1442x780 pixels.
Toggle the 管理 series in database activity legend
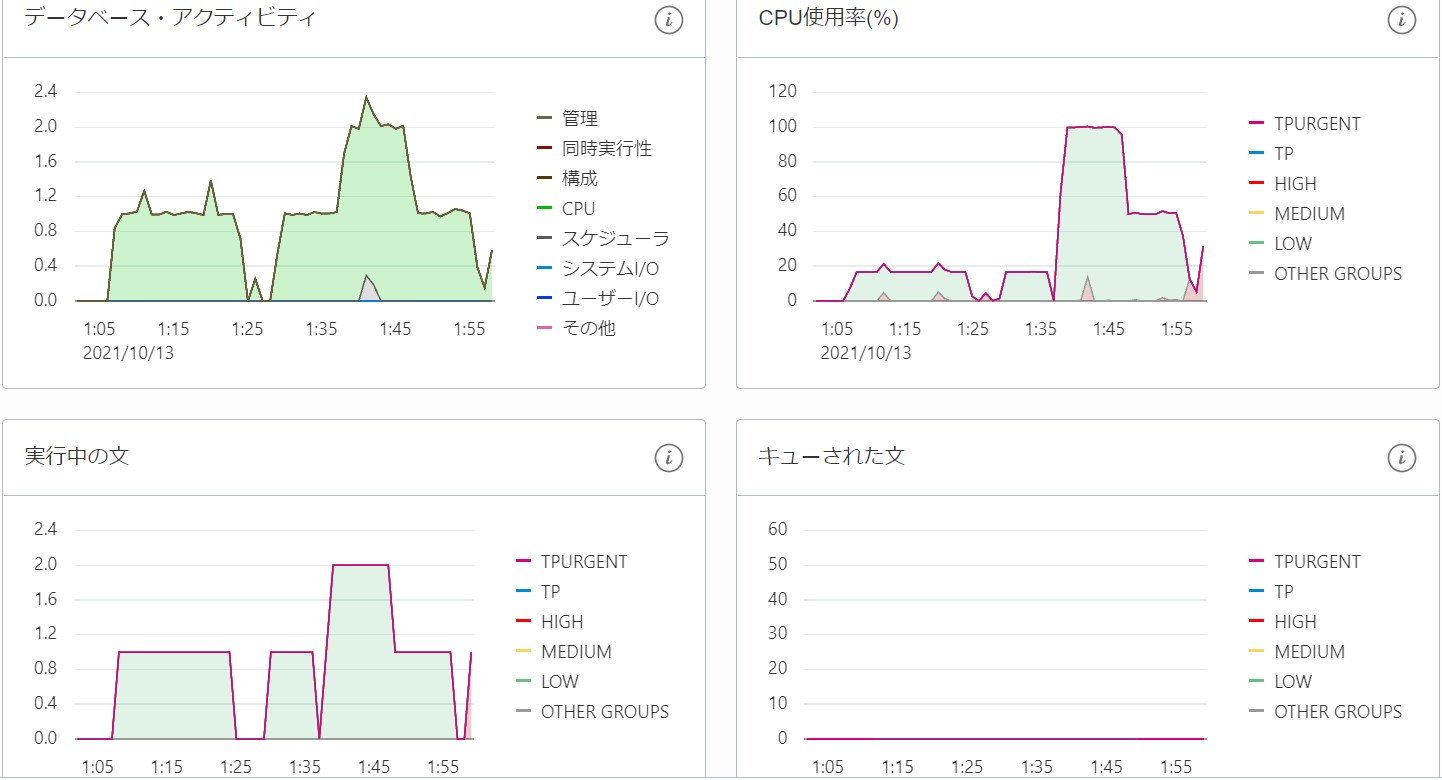pyautogui.click(x=584, y=117)
